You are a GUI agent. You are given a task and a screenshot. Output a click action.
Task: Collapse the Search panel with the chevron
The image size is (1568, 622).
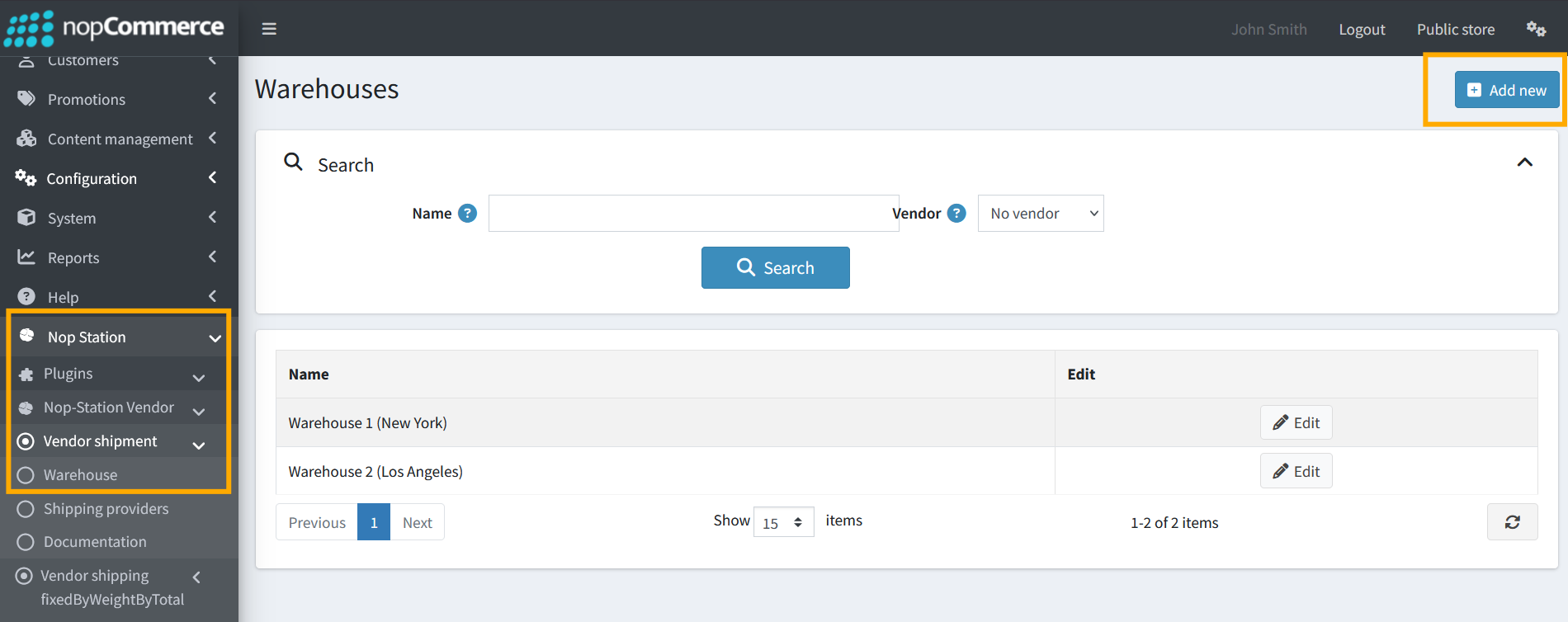1524,163
